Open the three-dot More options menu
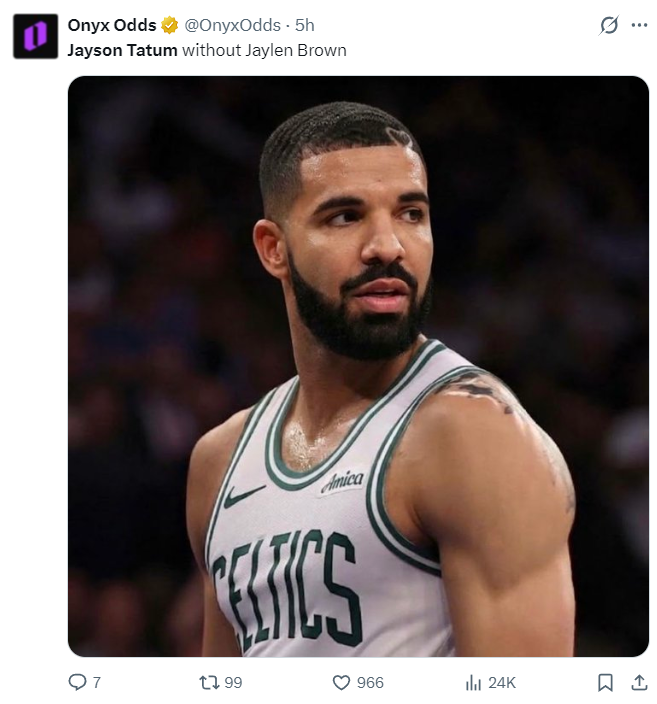 coord(639,25)
